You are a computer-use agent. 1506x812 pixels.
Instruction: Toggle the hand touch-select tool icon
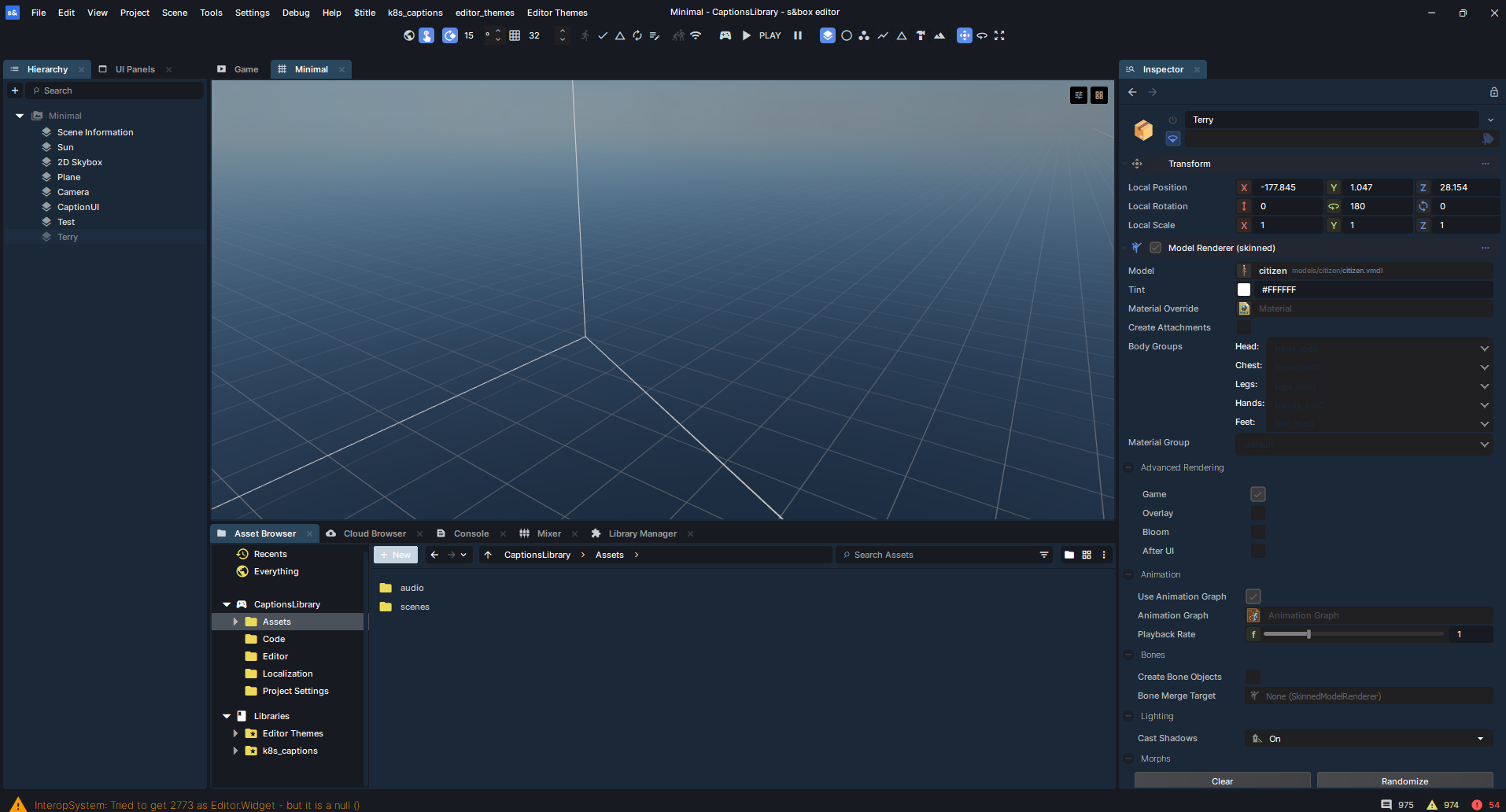tap(426, 35)
